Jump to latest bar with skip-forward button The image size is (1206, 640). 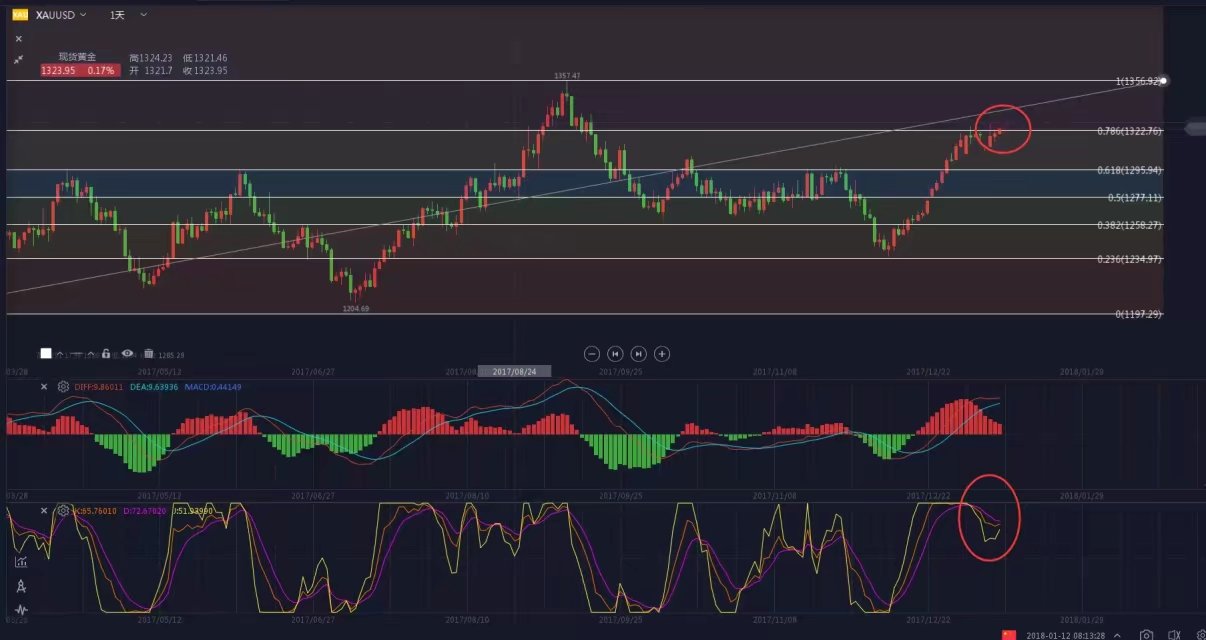638,353
